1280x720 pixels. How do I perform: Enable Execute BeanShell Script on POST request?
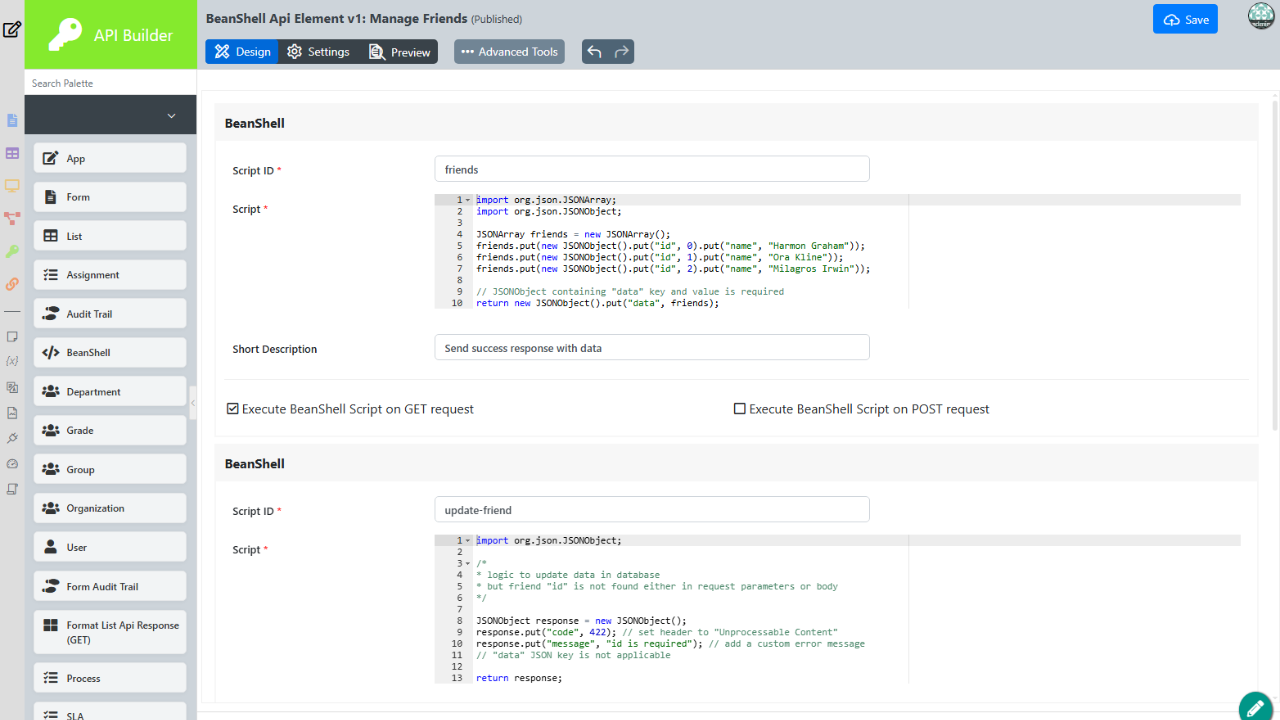click(x=740, y=409)
